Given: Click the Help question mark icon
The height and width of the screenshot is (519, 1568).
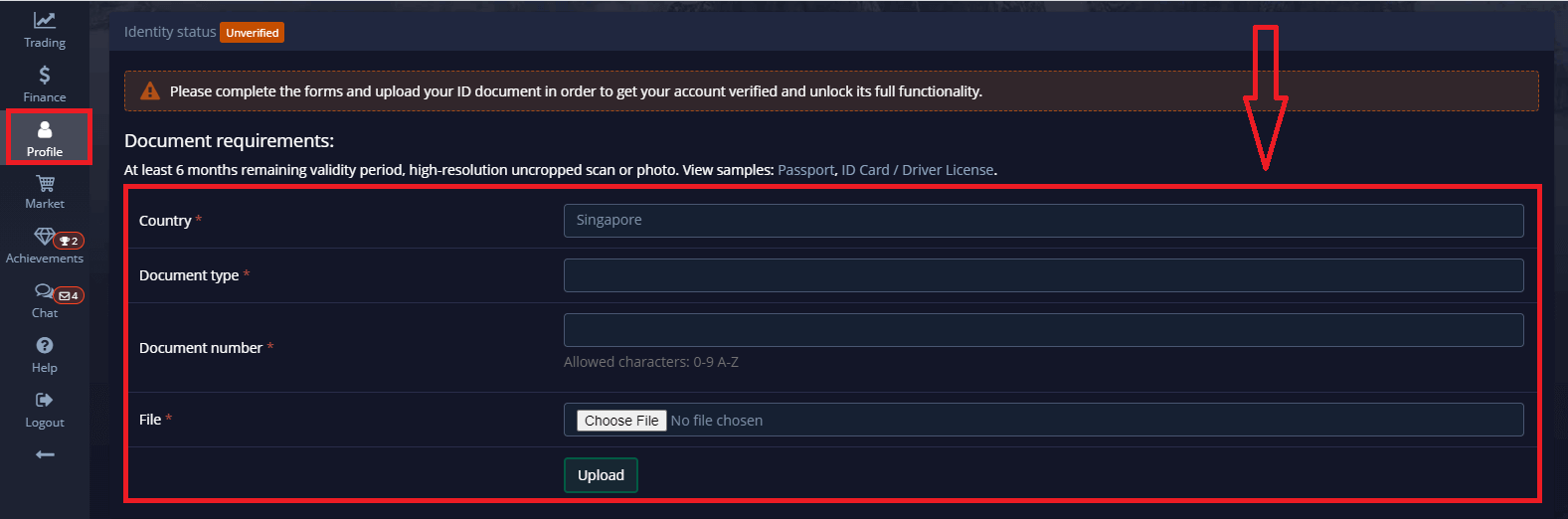Looking at the screenshot, I should click(45, 346).
